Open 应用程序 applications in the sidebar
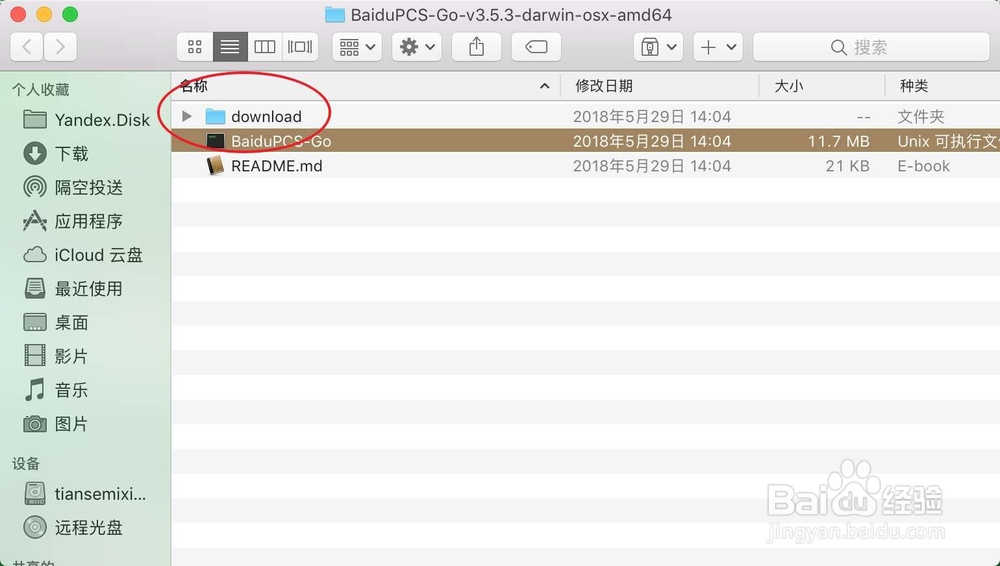1000x566 pixels. (73, 221)
